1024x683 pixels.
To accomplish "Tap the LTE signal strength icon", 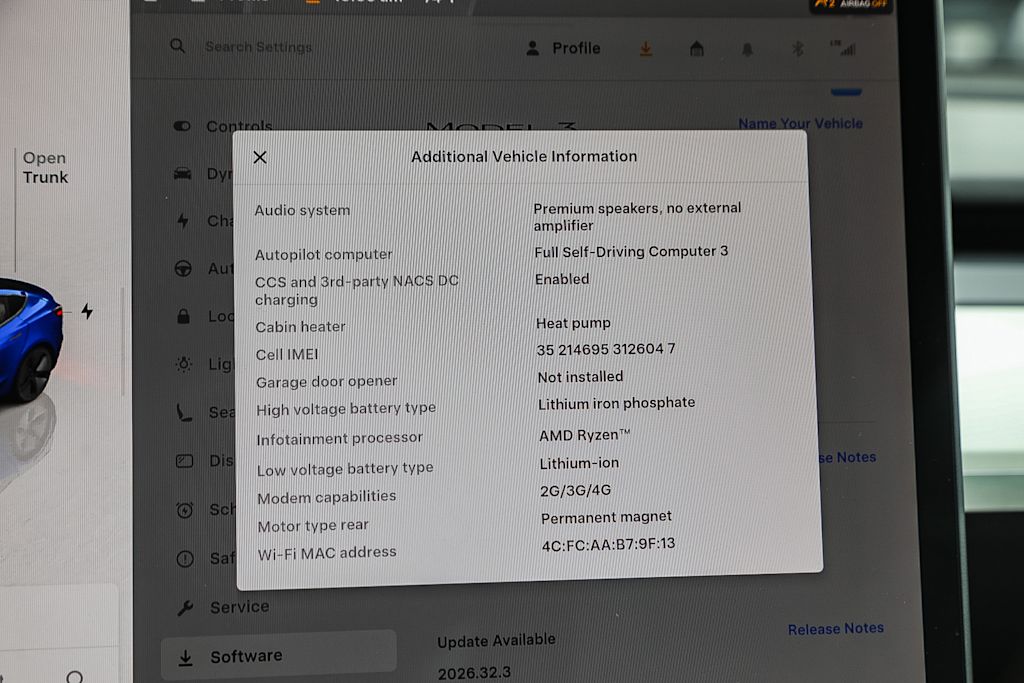I will [x=843, y=48].
